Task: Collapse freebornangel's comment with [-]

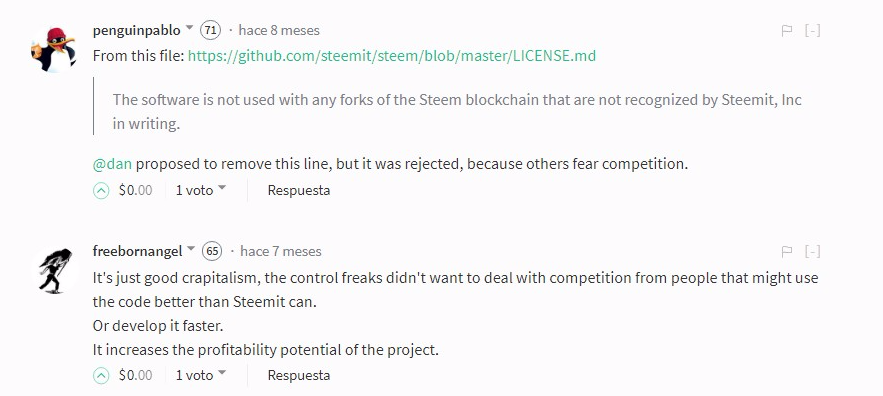Action: (x=813, y=251)
